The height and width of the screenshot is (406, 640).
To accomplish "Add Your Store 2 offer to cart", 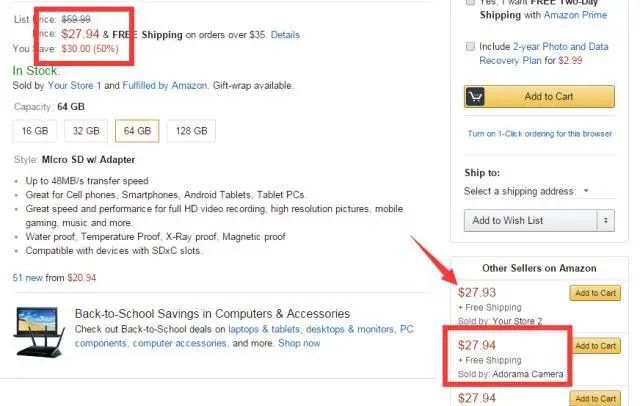I will (x=594, y=293).
